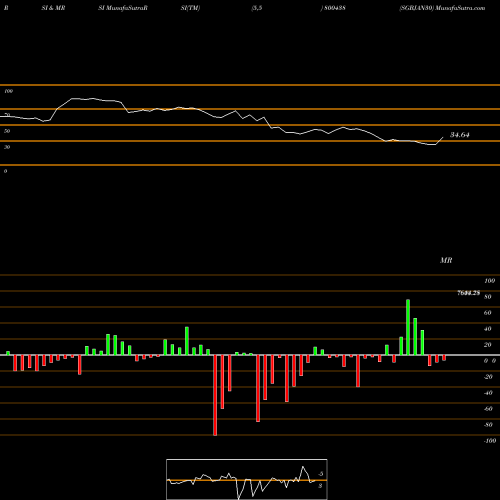Click the MR panel title
Screen dimensions: 500x500
[x=446, y=260]
